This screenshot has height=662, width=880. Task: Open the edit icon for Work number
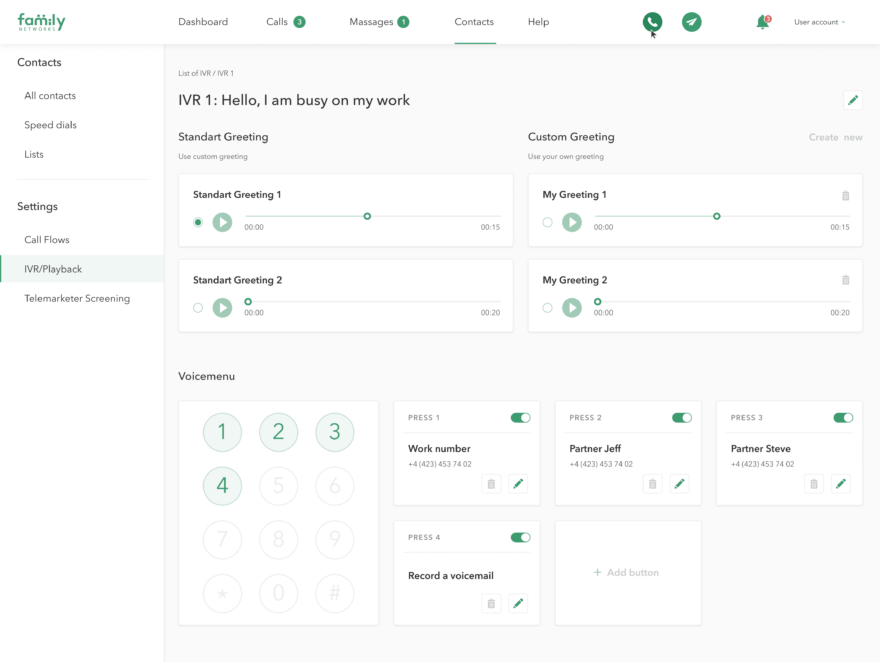[518, 483]
